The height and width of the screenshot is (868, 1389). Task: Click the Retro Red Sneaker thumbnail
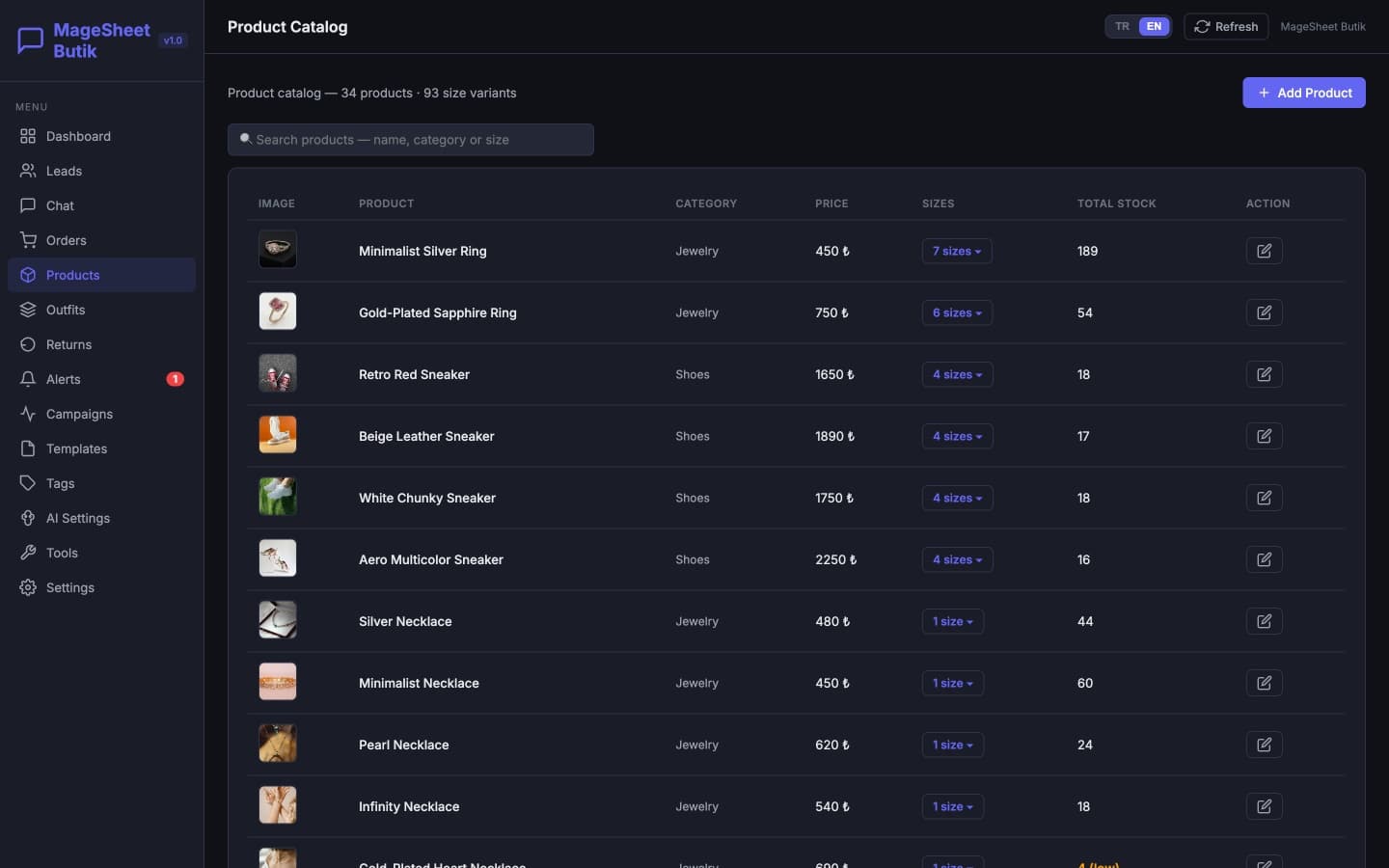(x=278, y=373)
